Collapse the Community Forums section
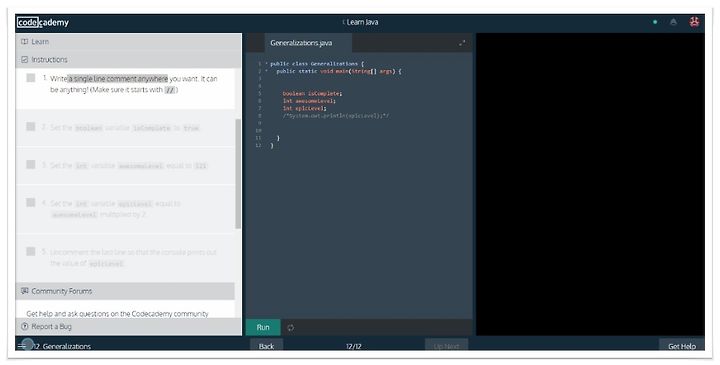The height and width of the screenshot is (365, 720). pyautogui.click(x=125, y=291)
